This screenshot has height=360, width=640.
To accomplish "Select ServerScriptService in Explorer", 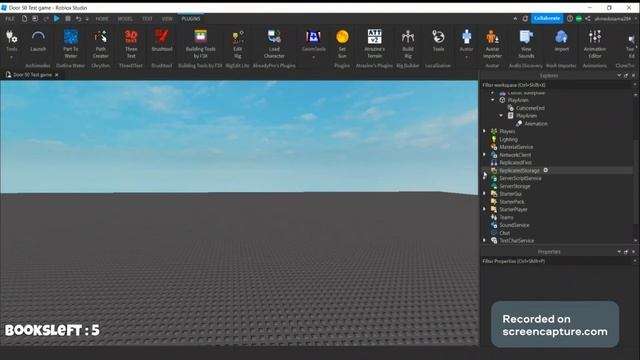I will point(520,178).
